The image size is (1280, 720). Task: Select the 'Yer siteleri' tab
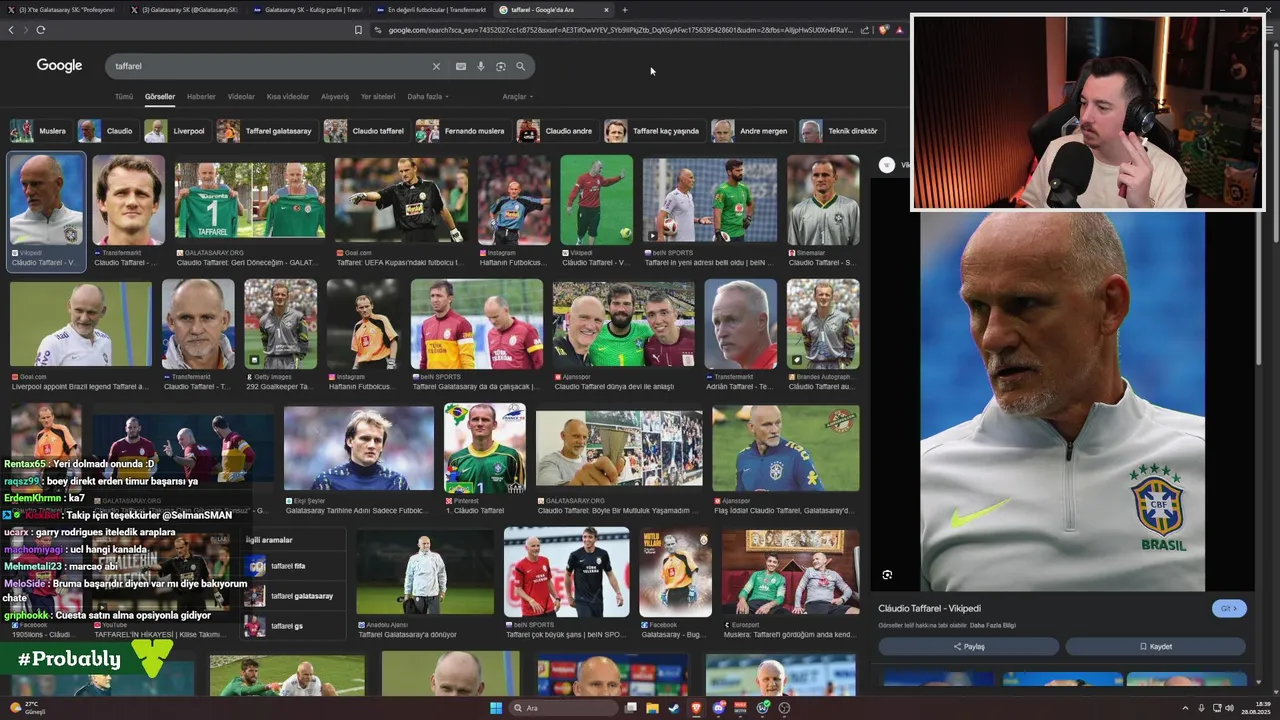pyautogui.click(x=378, y=97)
